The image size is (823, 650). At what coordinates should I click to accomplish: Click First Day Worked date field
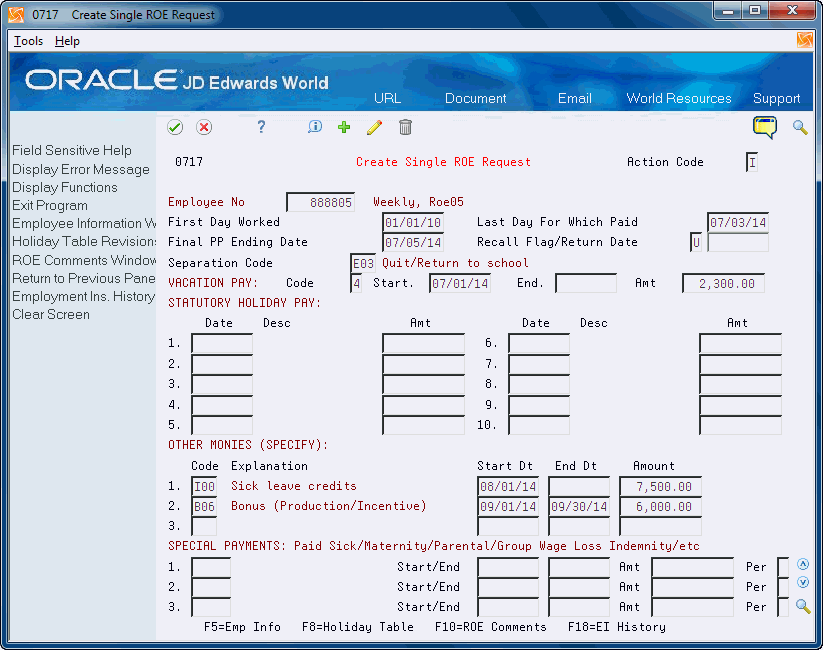tap(414, 223)
